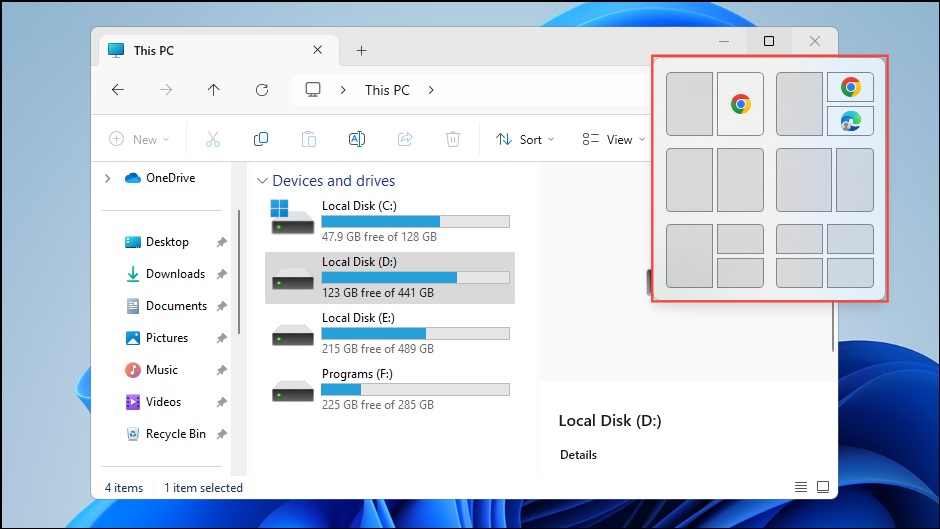Image resolution: width=940 pixels, height=529 pixels.
Task: Expand the OneDrive tree node
Action: pos(107,178)
